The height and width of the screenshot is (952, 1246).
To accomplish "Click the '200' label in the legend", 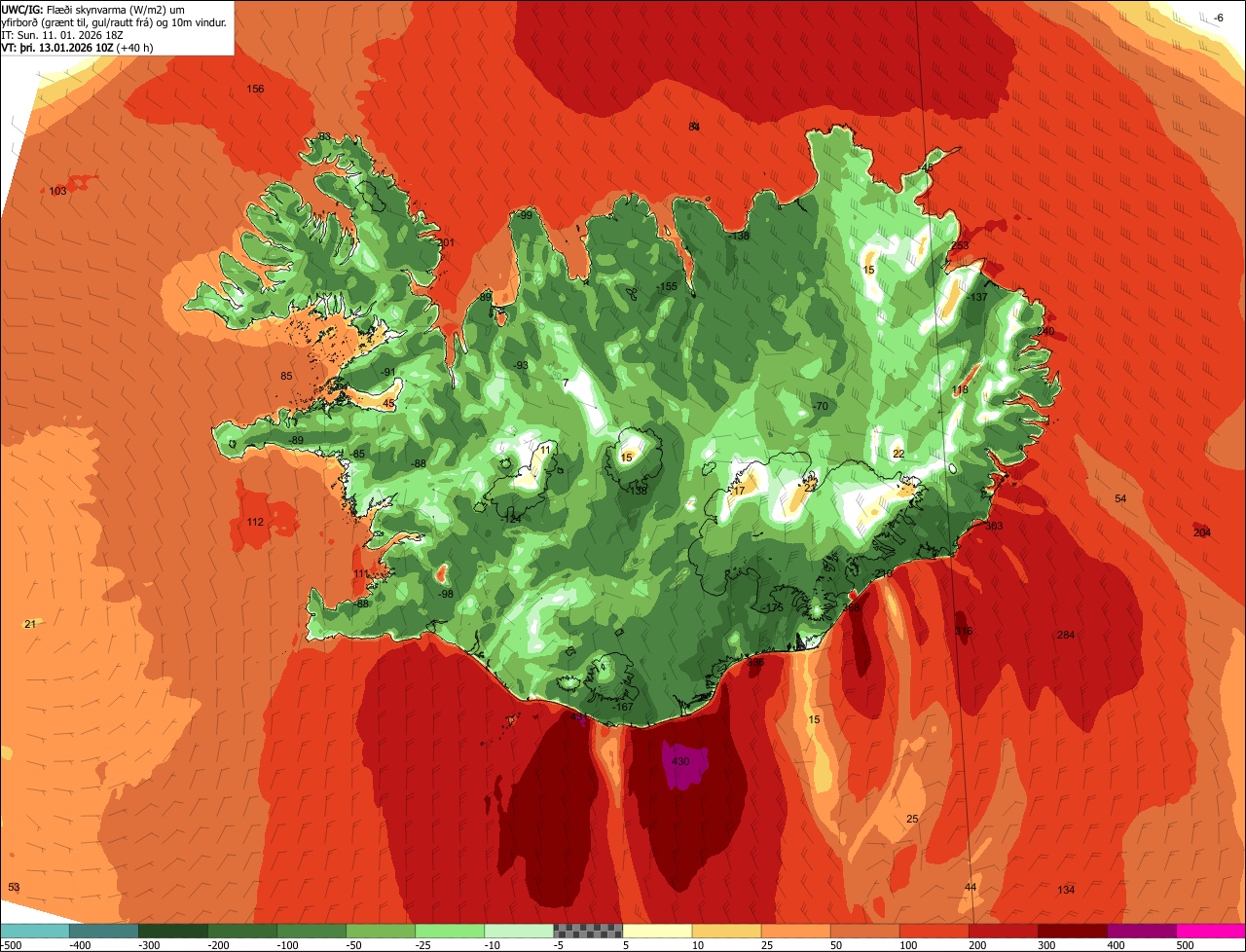I will (977, 945).
